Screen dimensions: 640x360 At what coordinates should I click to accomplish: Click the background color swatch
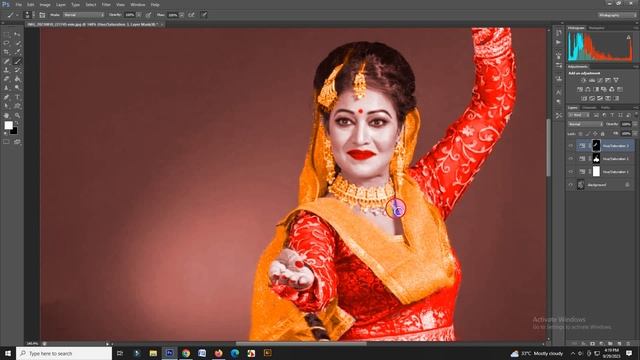coord(14,131)
